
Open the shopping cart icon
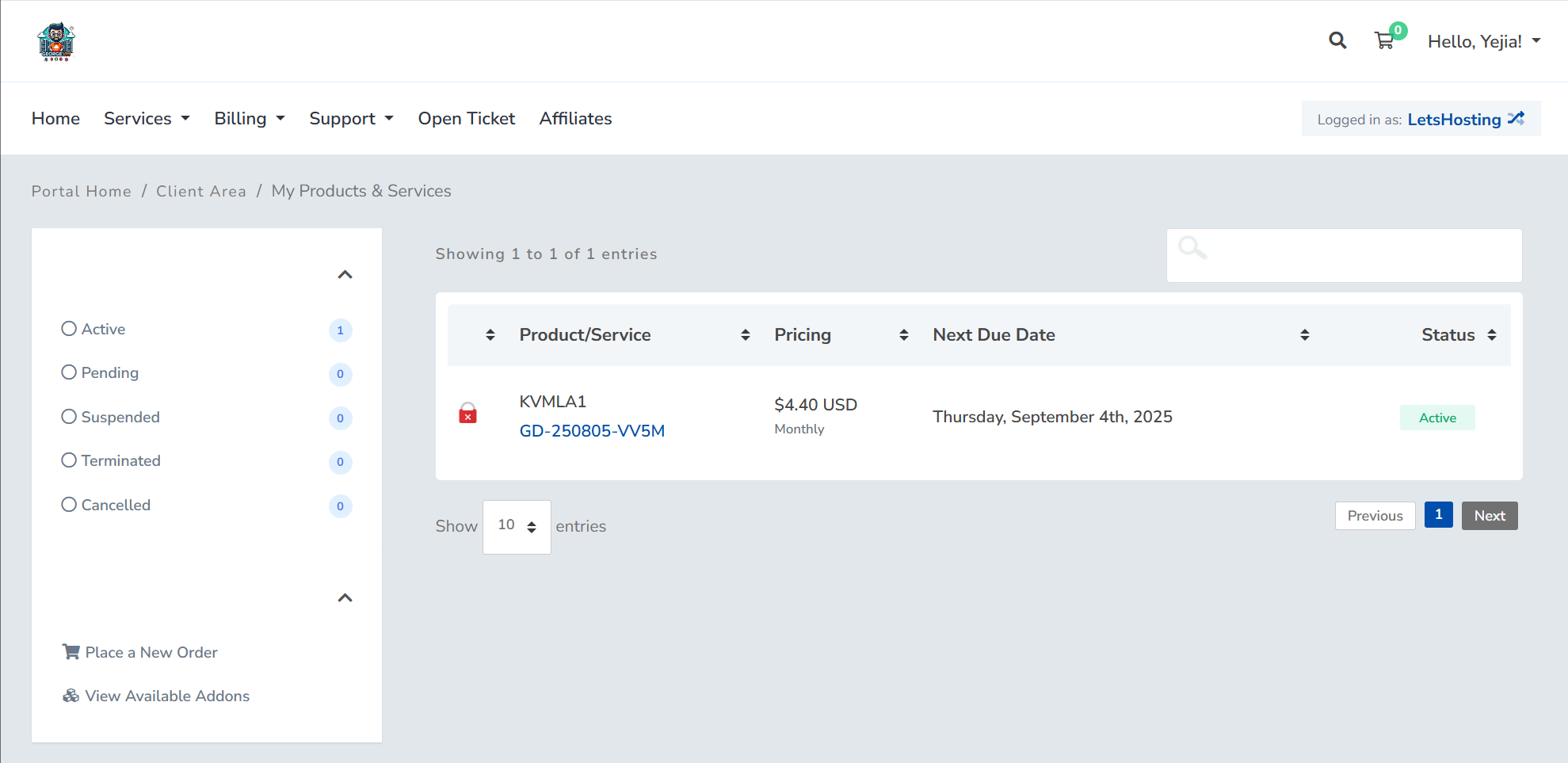pos(1384,40)
